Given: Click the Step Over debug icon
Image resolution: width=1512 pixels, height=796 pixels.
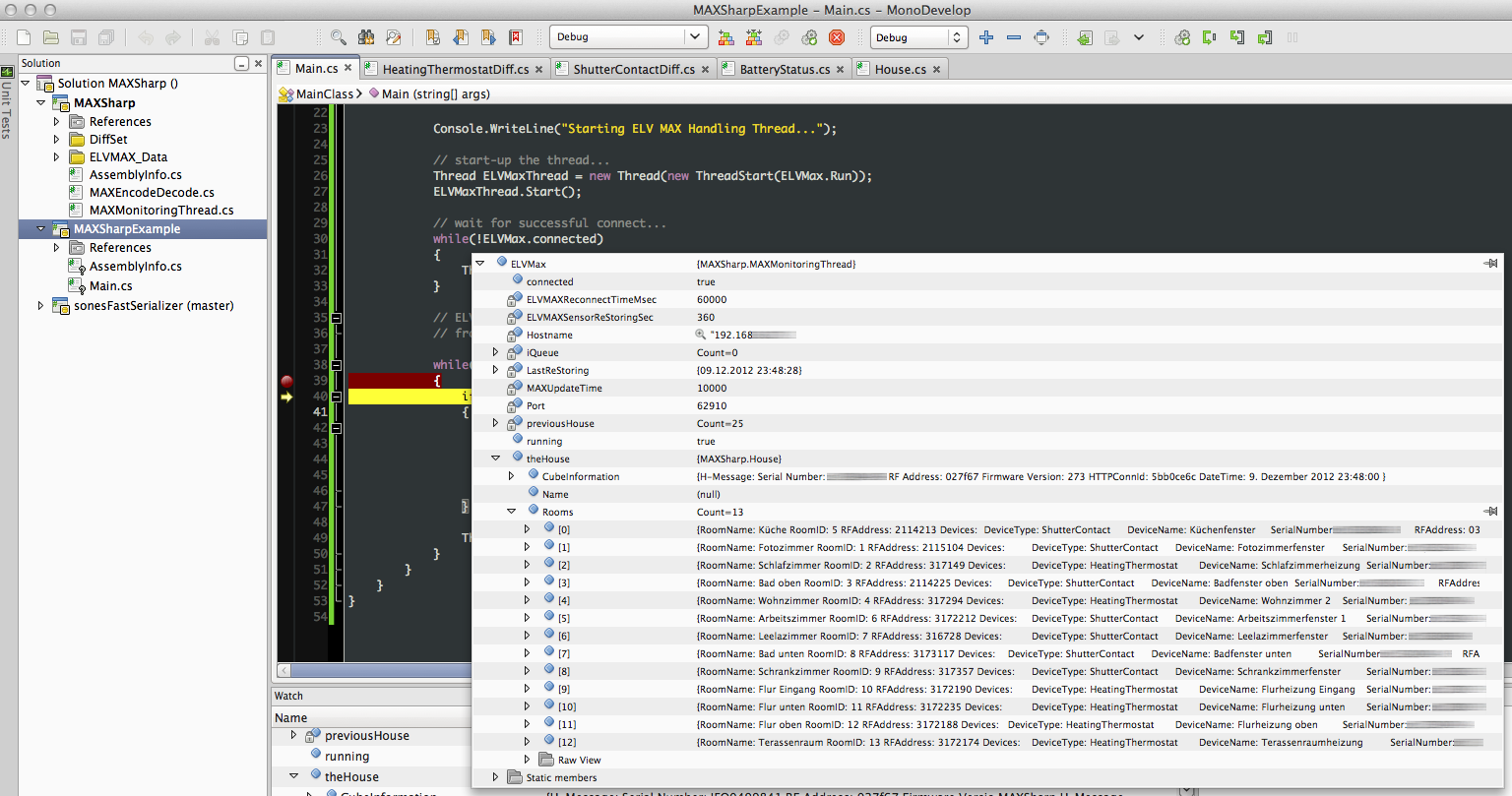Looking at the screenshot, I should point(1210,37).
